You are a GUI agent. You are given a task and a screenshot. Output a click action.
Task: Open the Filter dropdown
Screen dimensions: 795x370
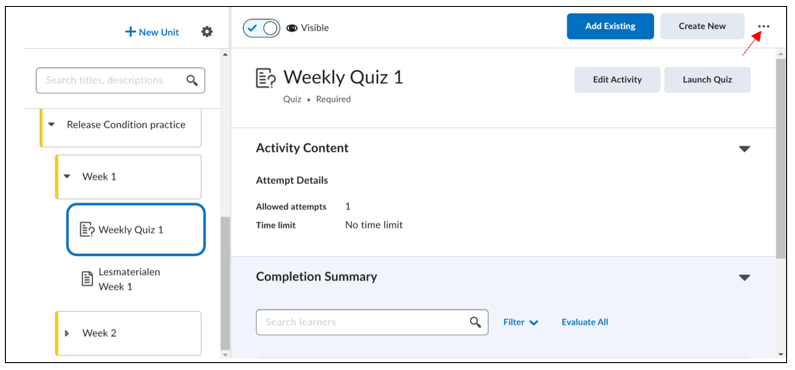(521, 322)
